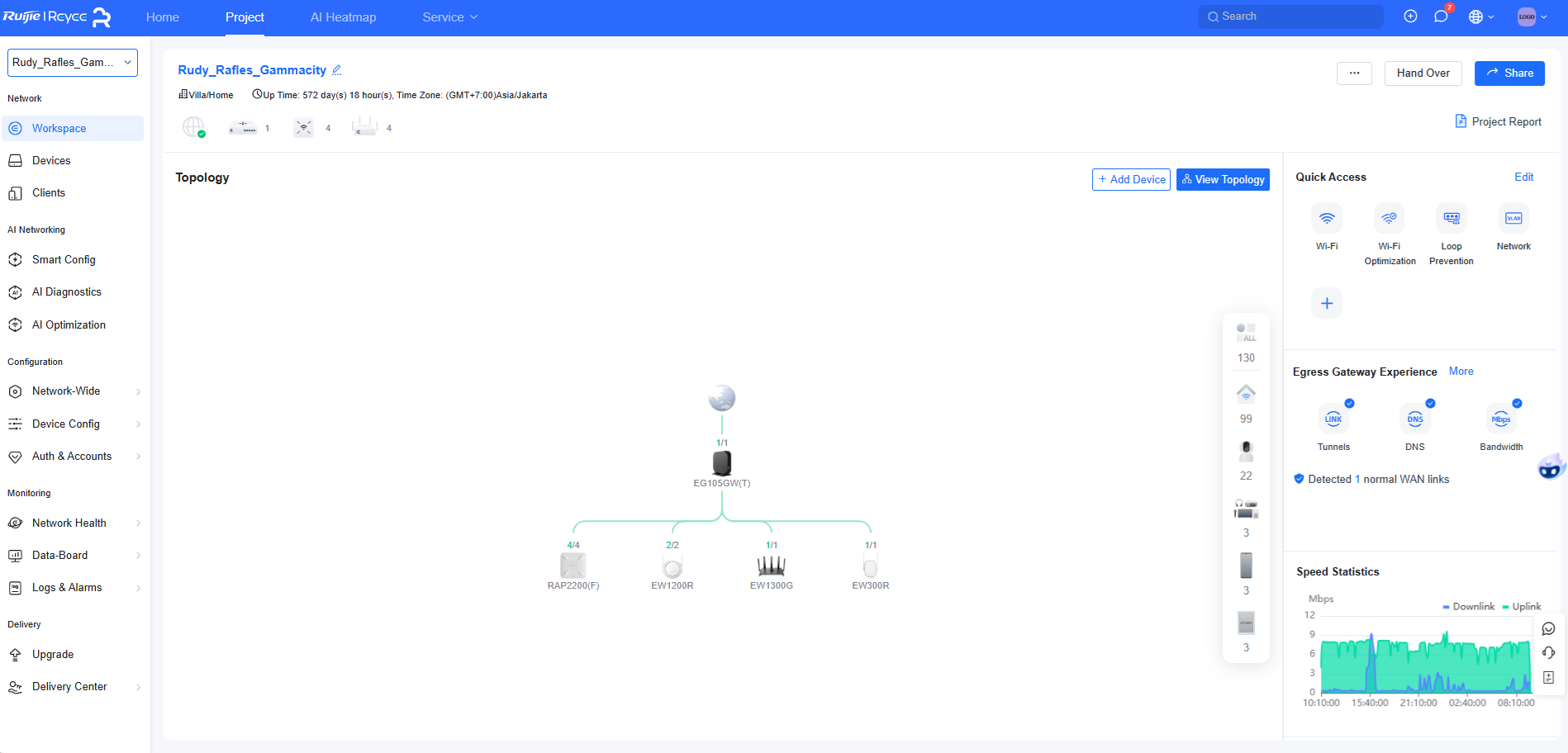Click the EW1300G router icon

coord(771,566)
